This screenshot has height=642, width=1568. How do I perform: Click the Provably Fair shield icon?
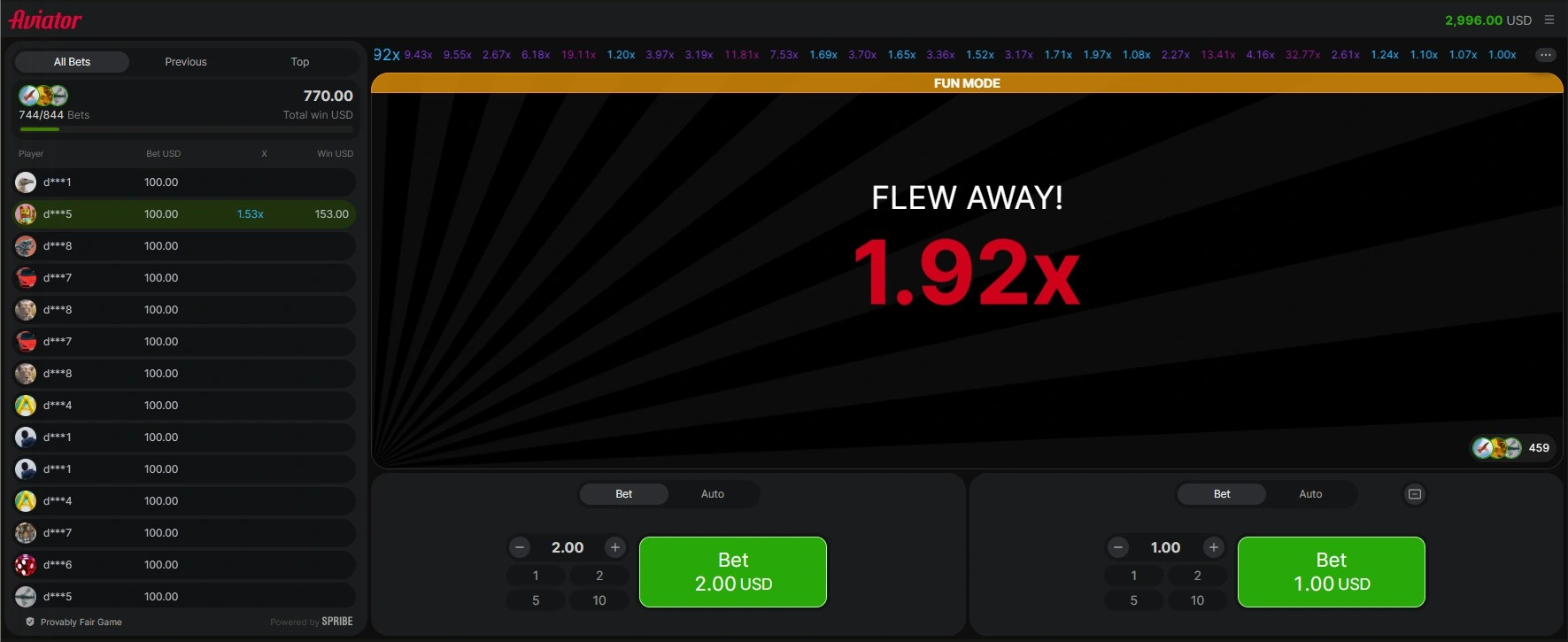coord(30,622)
